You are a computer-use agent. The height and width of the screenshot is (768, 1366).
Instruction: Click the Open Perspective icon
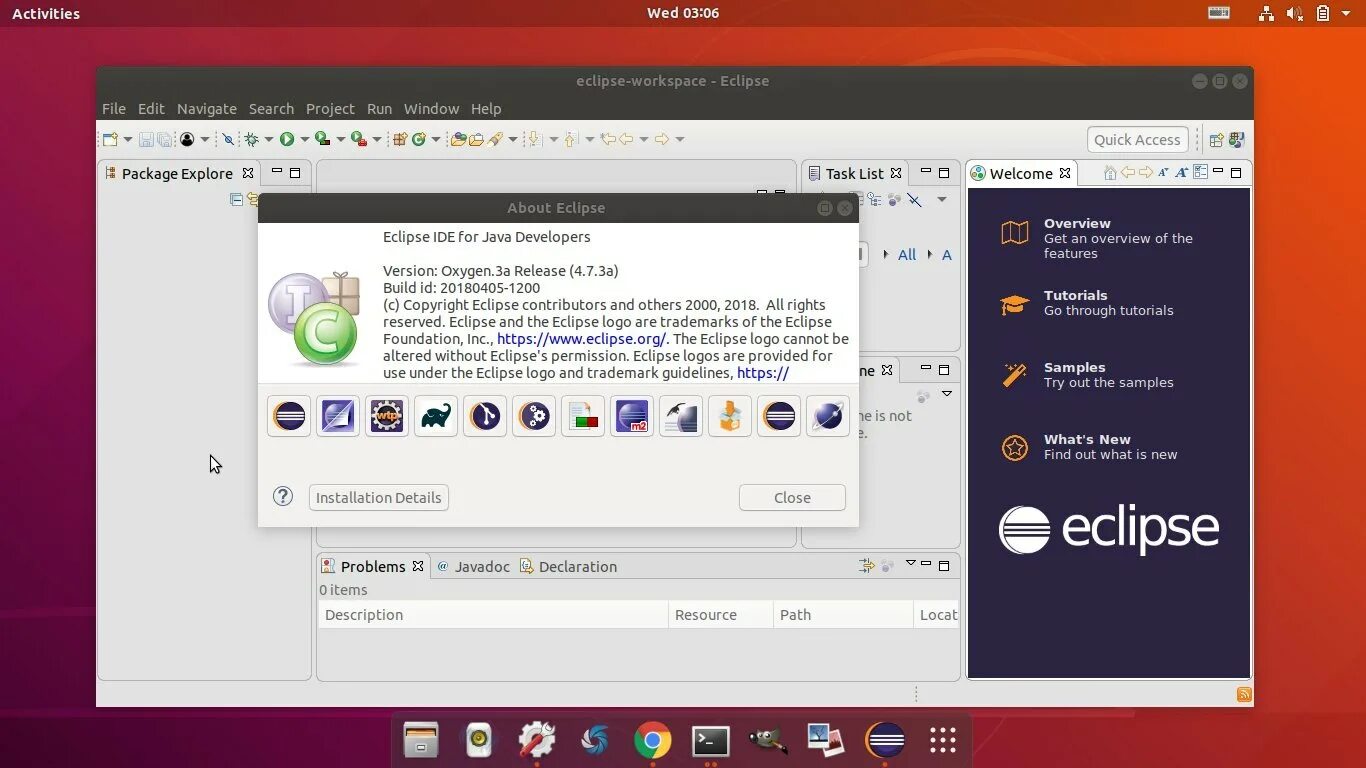[x=1216, y=140]
